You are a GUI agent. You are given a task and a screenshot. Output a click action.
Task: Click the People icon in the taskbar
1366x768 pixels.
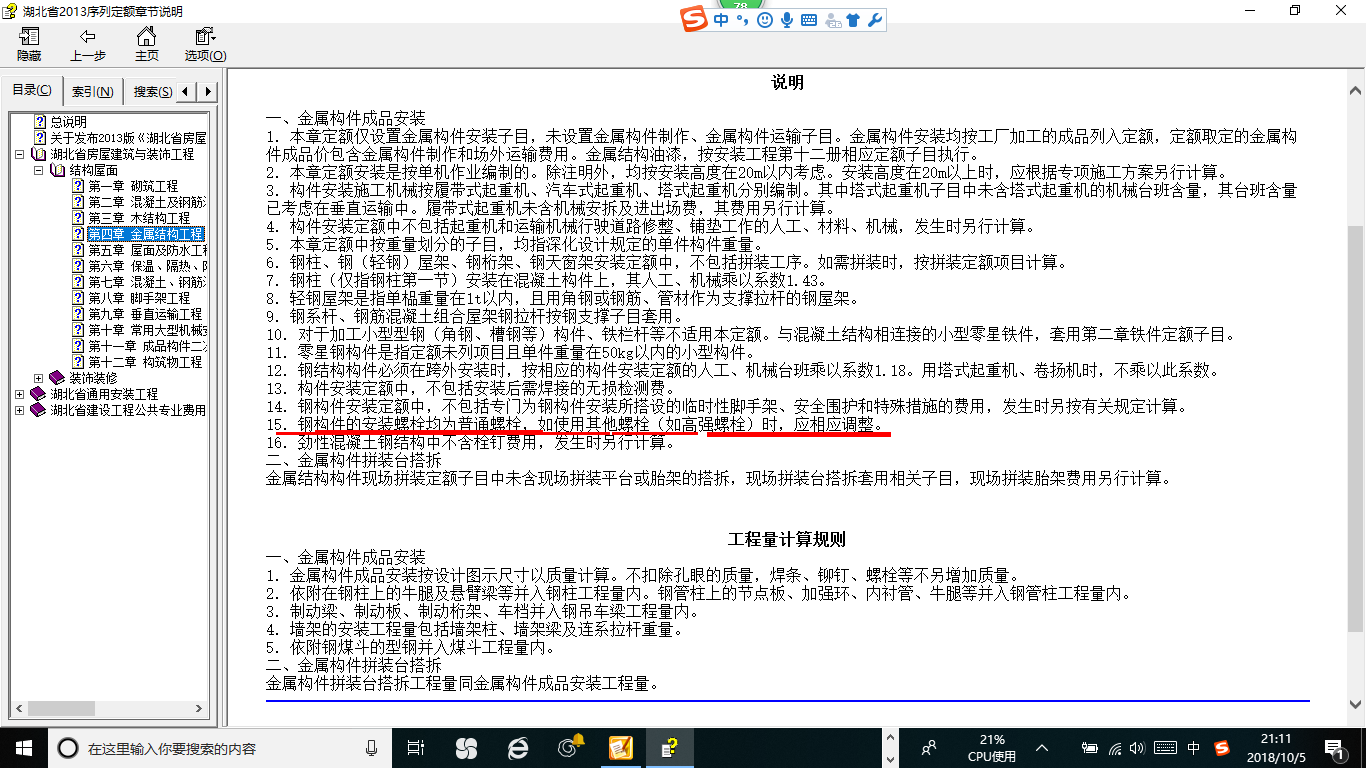pyautogui.click(x=929, y=748)
